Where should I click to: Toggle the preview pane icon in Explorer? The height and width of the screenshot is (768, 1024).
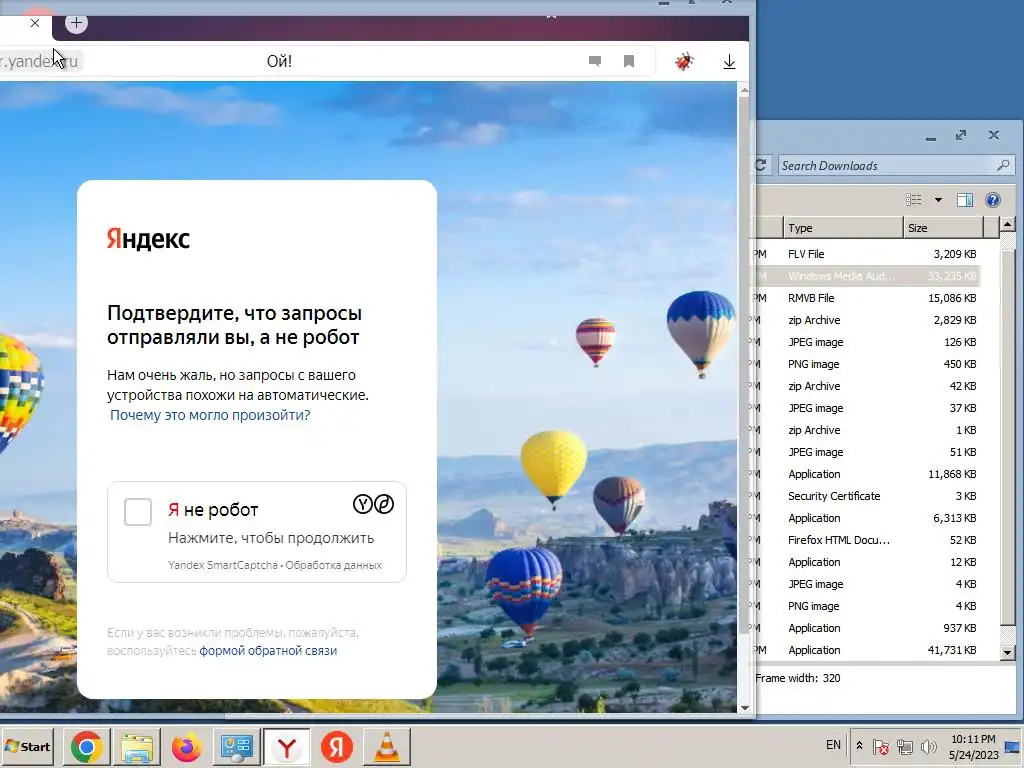click(x=965, y=200)
